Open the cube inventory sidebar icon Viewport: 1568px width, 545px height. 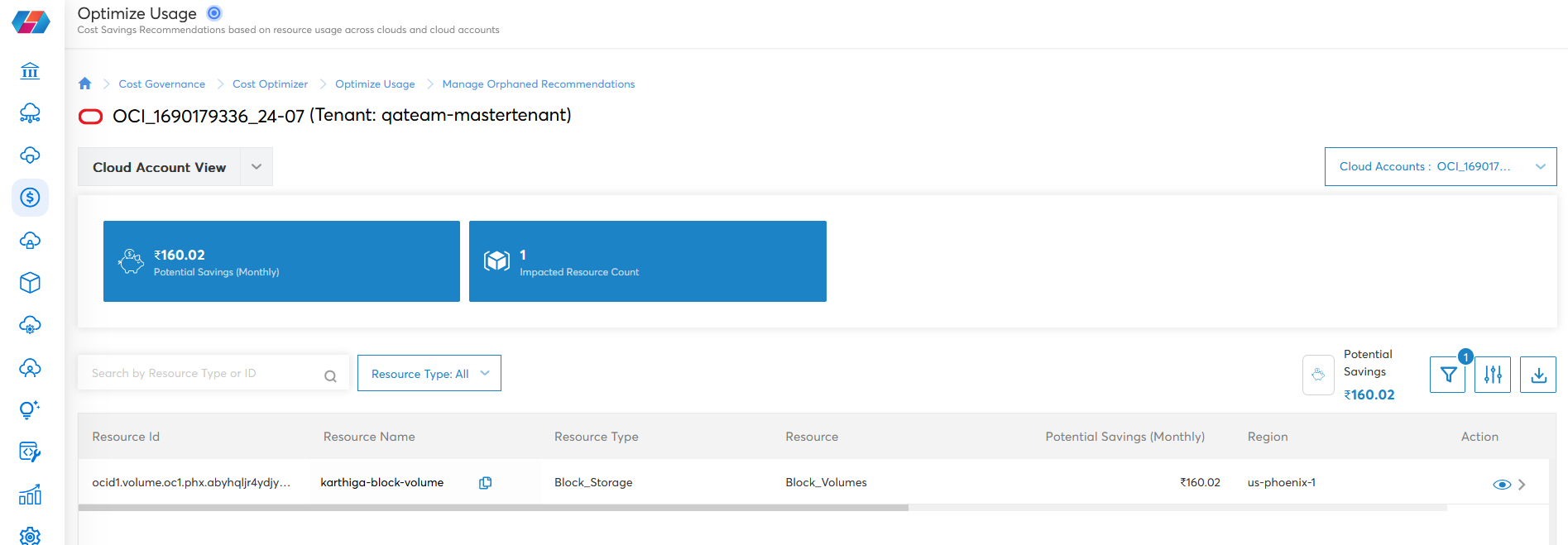click(30, 283)
